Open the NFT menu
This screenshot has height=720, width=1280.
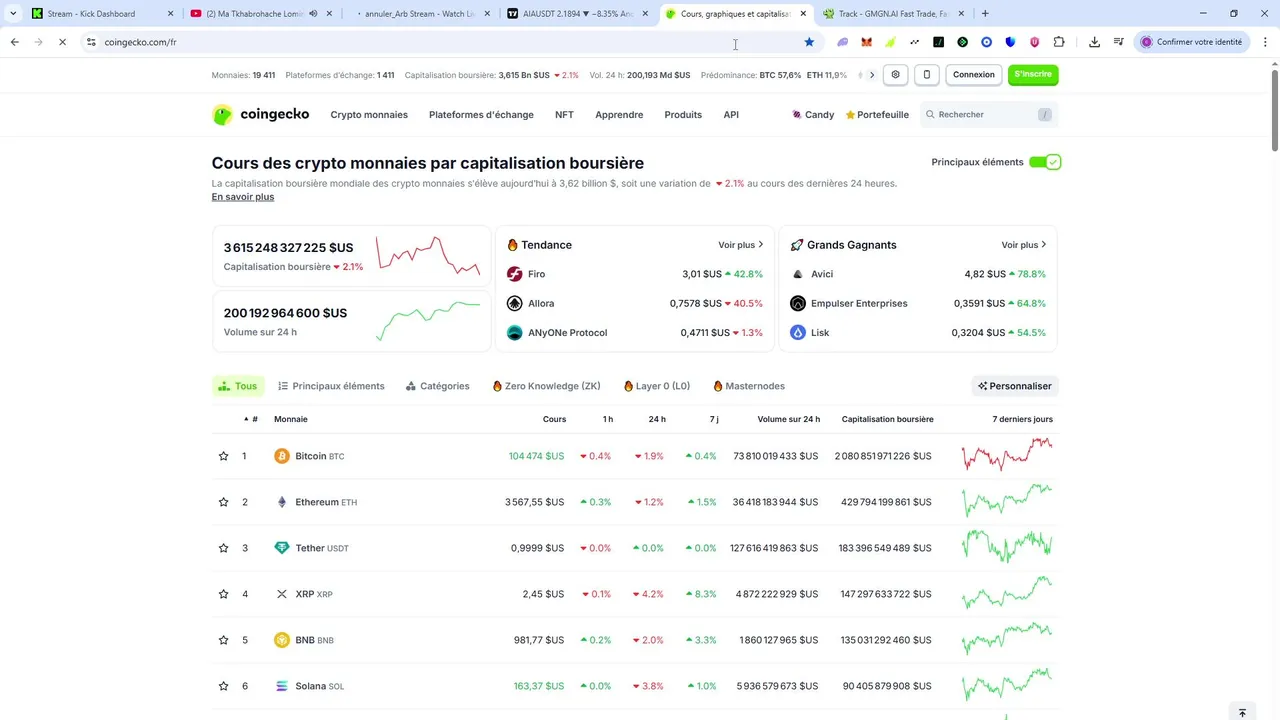pos(564,115)
